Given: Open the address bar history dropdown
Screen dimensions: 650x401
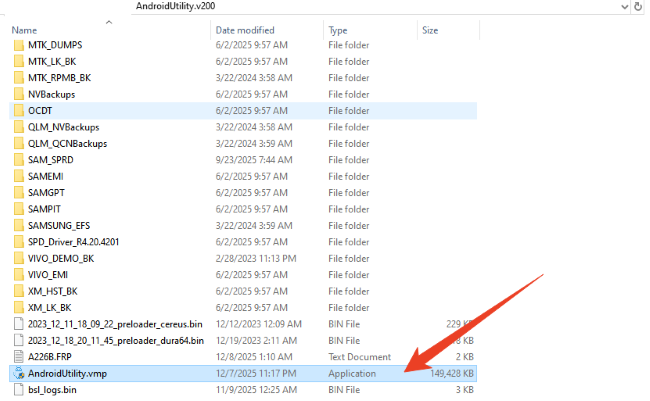Looking at the screenshot, I should (x=624, y=6).
